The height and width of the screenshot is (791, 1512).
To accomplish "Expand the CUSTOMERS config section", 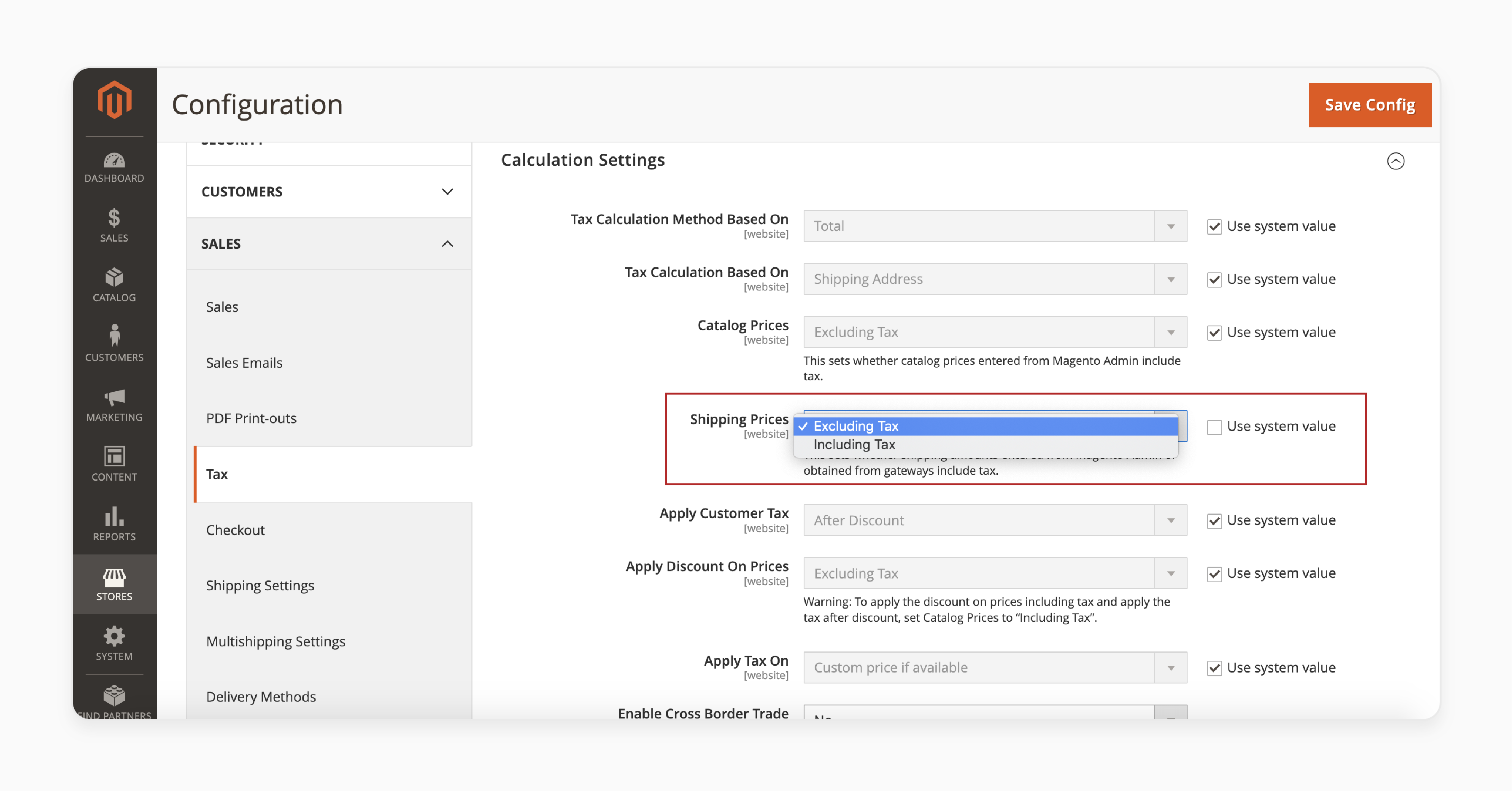I will (x=329, y=192).
